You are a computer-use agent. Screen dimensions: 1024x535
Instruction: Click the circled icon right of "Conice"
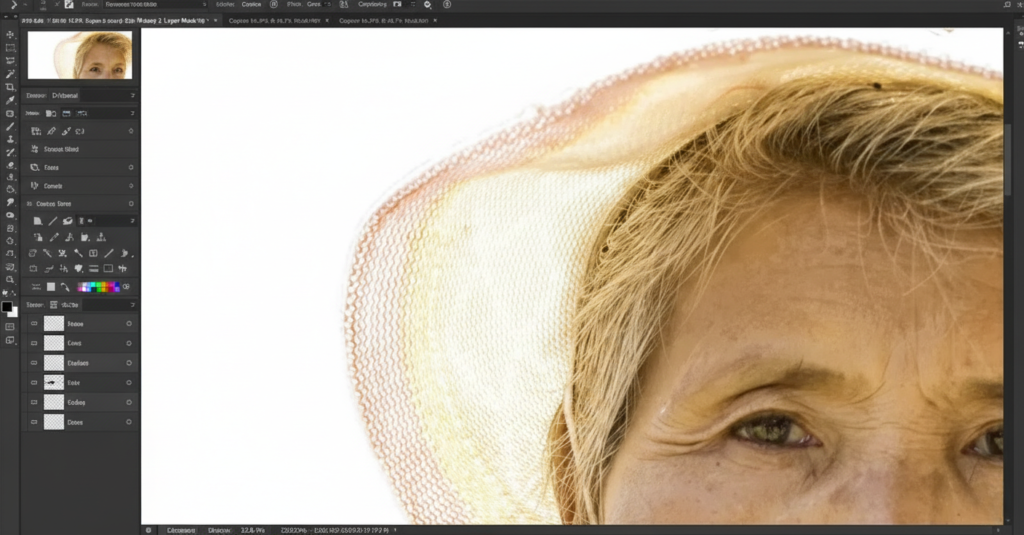tap(274, 5)
